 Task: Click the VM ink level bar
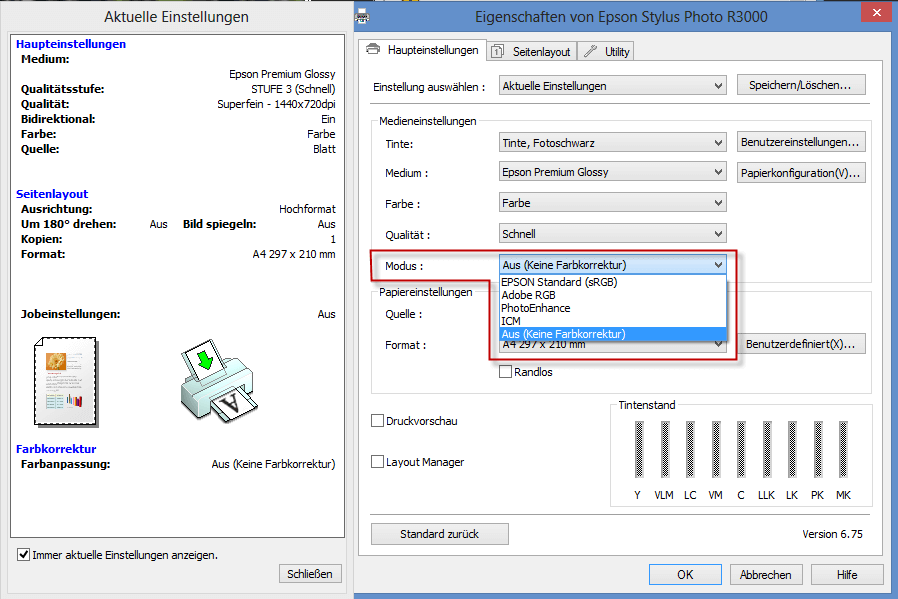tap(716, 450)
